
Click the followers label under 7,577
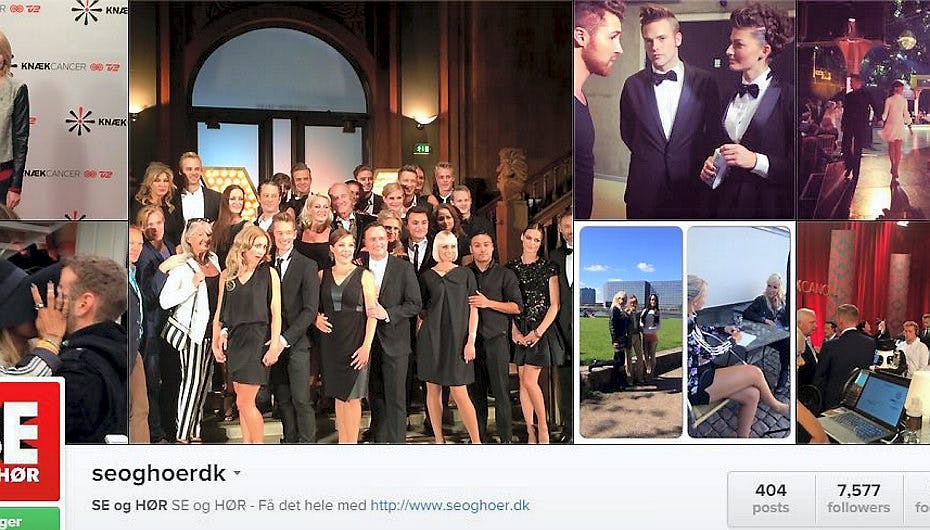[x=859, y=508]
